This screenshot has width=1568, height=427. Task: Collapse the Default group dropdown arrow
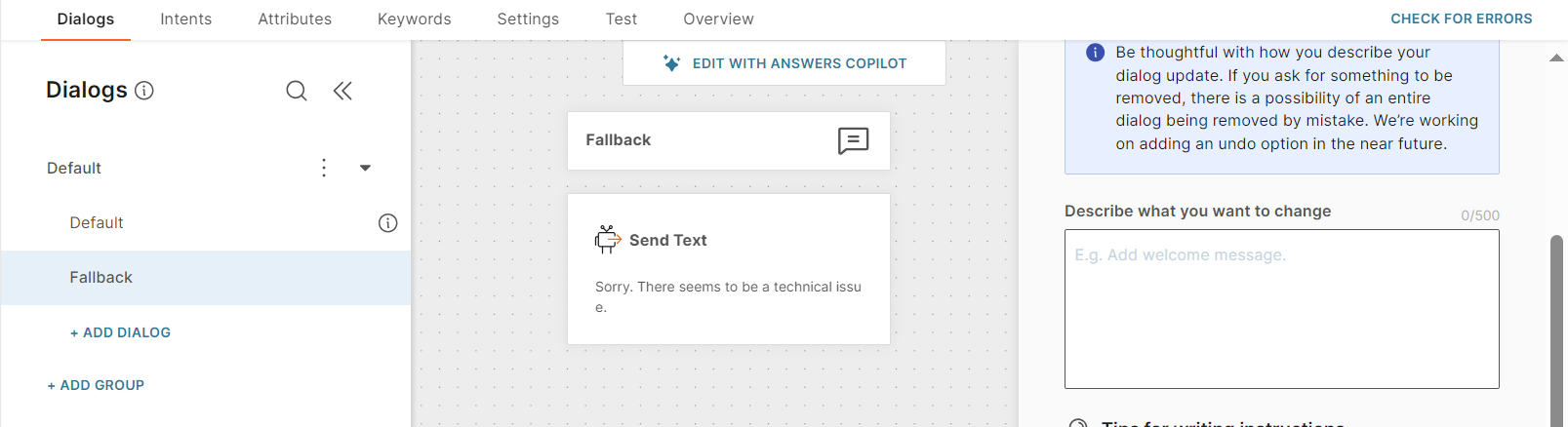coord(365,168)
